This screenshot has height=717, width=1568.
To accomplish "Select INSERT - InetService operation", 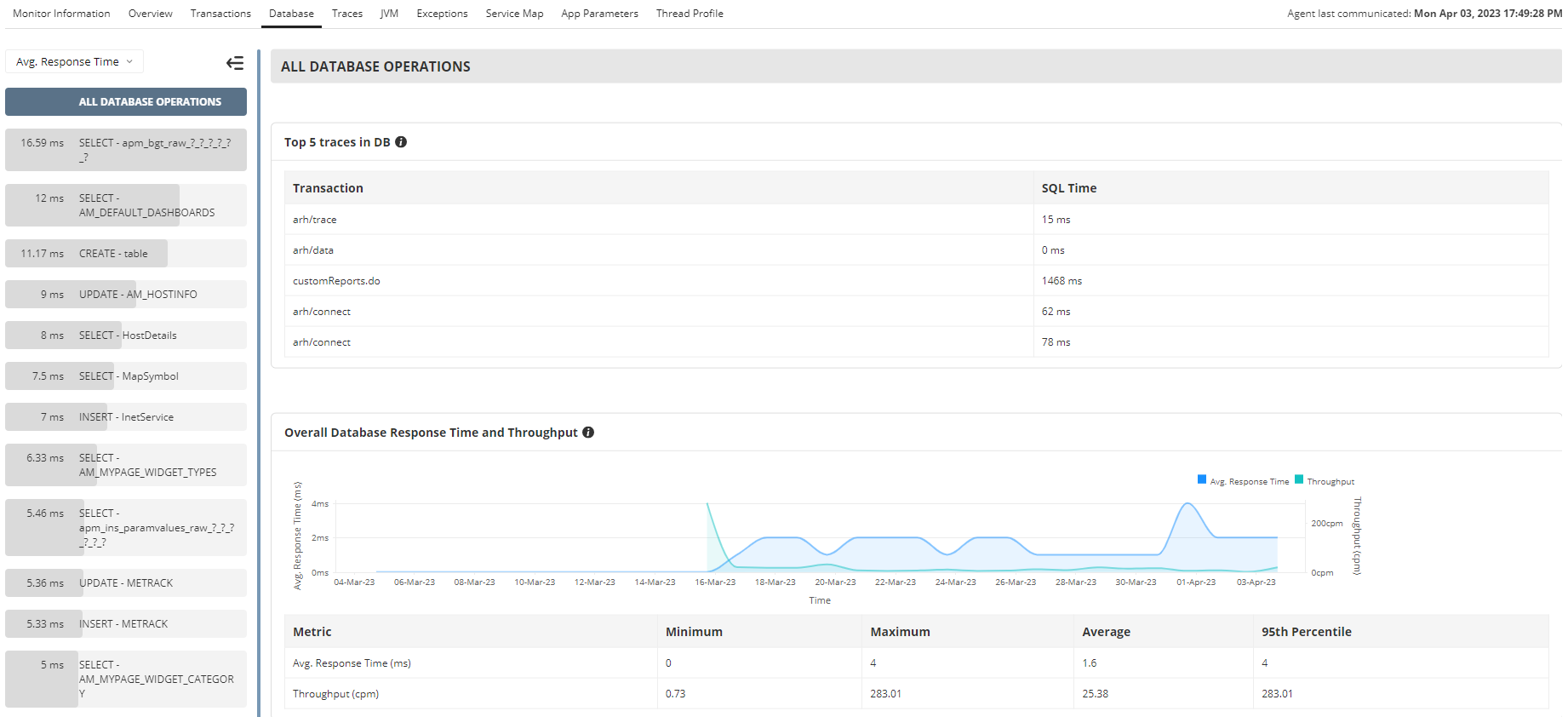I will pos(126,417).
